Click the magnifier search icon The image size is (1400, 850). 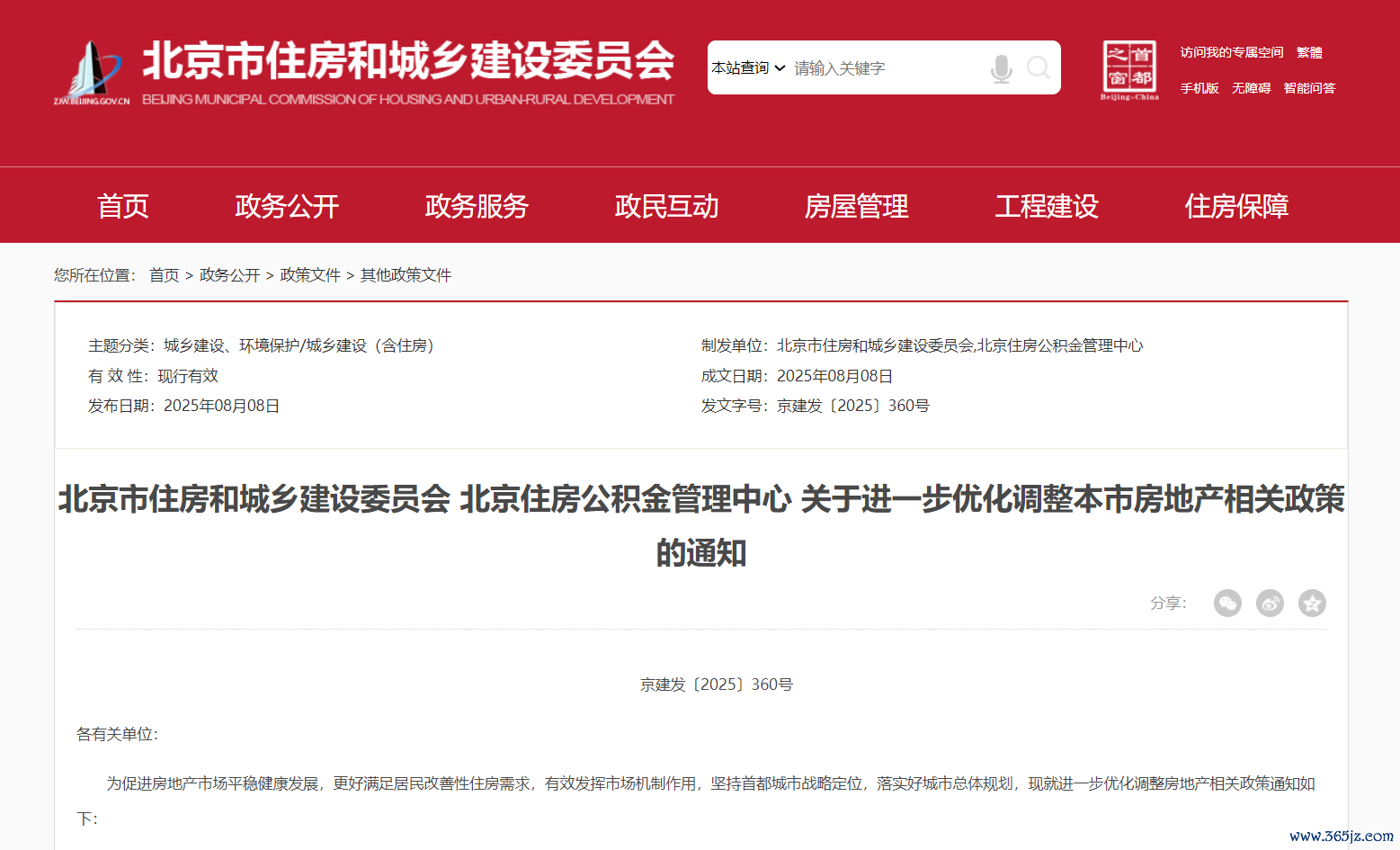[x=1038, y=67]
